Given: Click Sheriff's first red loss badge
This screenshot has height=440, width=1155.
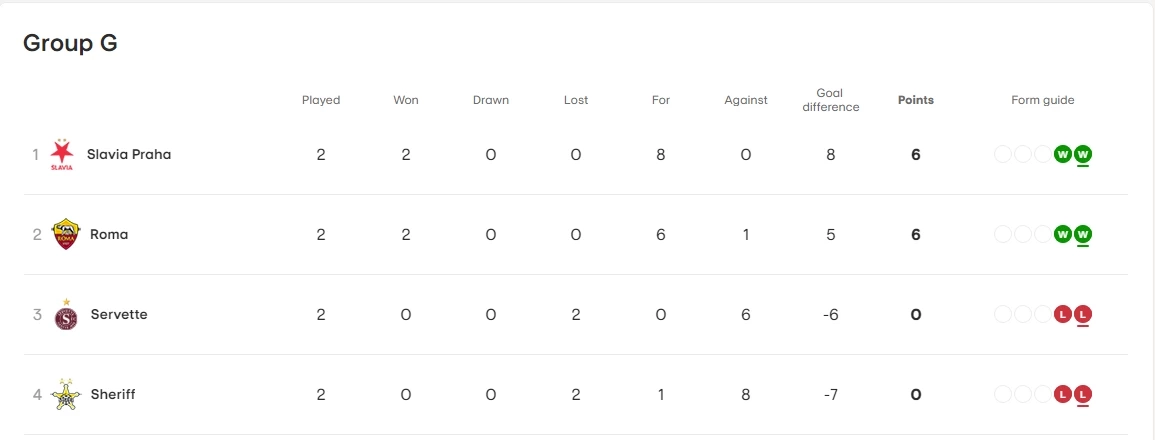Looking at the screenshot, I should click(x=1063, y=394).
